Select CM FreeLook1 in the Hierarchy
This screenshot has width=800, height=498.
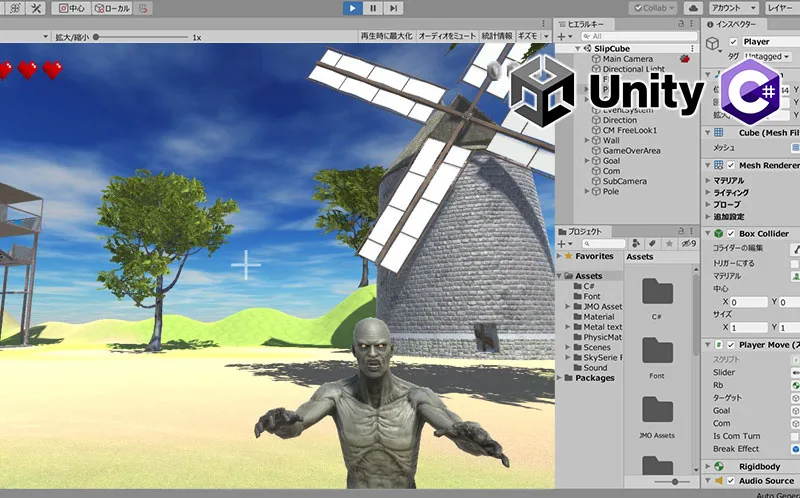[x=630, y=130]
